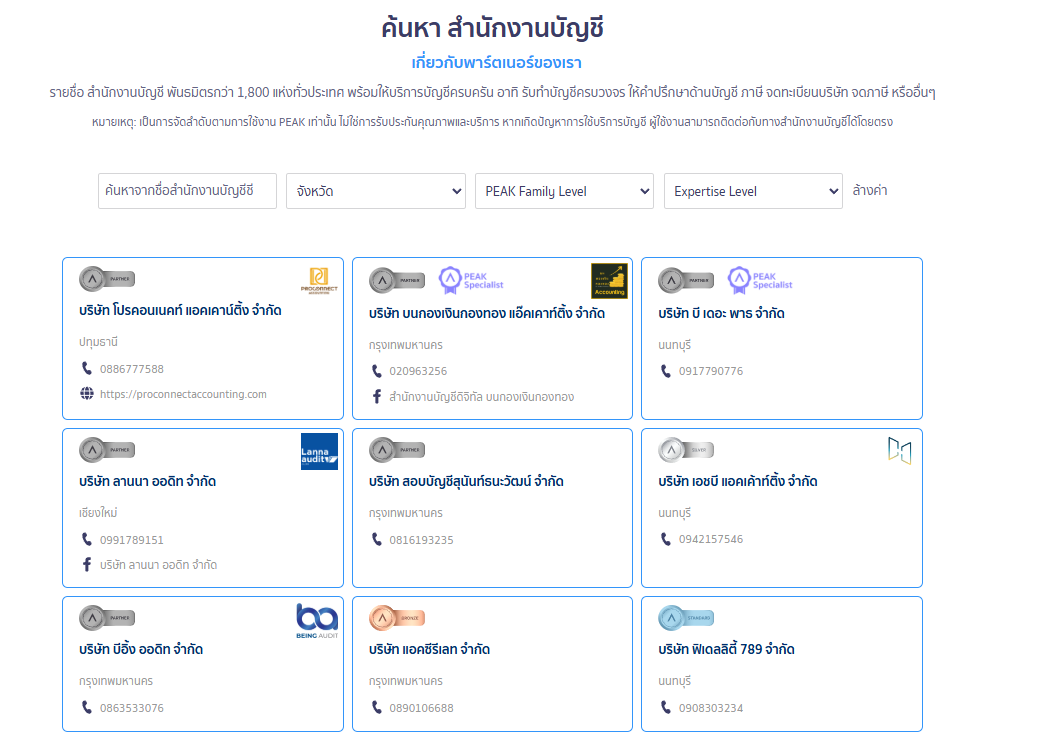Click the gold Accounting badge on บนกองเงินกองทอง card
Image resolution: width=1042 pixels, height=755 pixels.
[609, 280]
